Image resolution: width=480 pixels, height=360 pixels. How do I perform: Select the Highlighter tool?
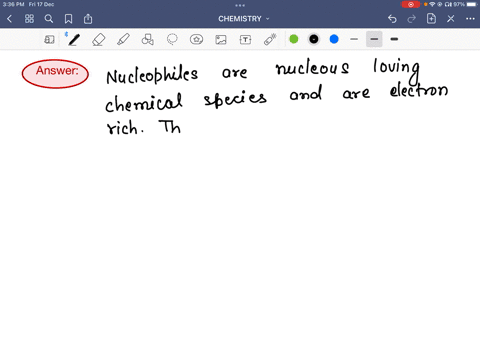tap(123, 40)
